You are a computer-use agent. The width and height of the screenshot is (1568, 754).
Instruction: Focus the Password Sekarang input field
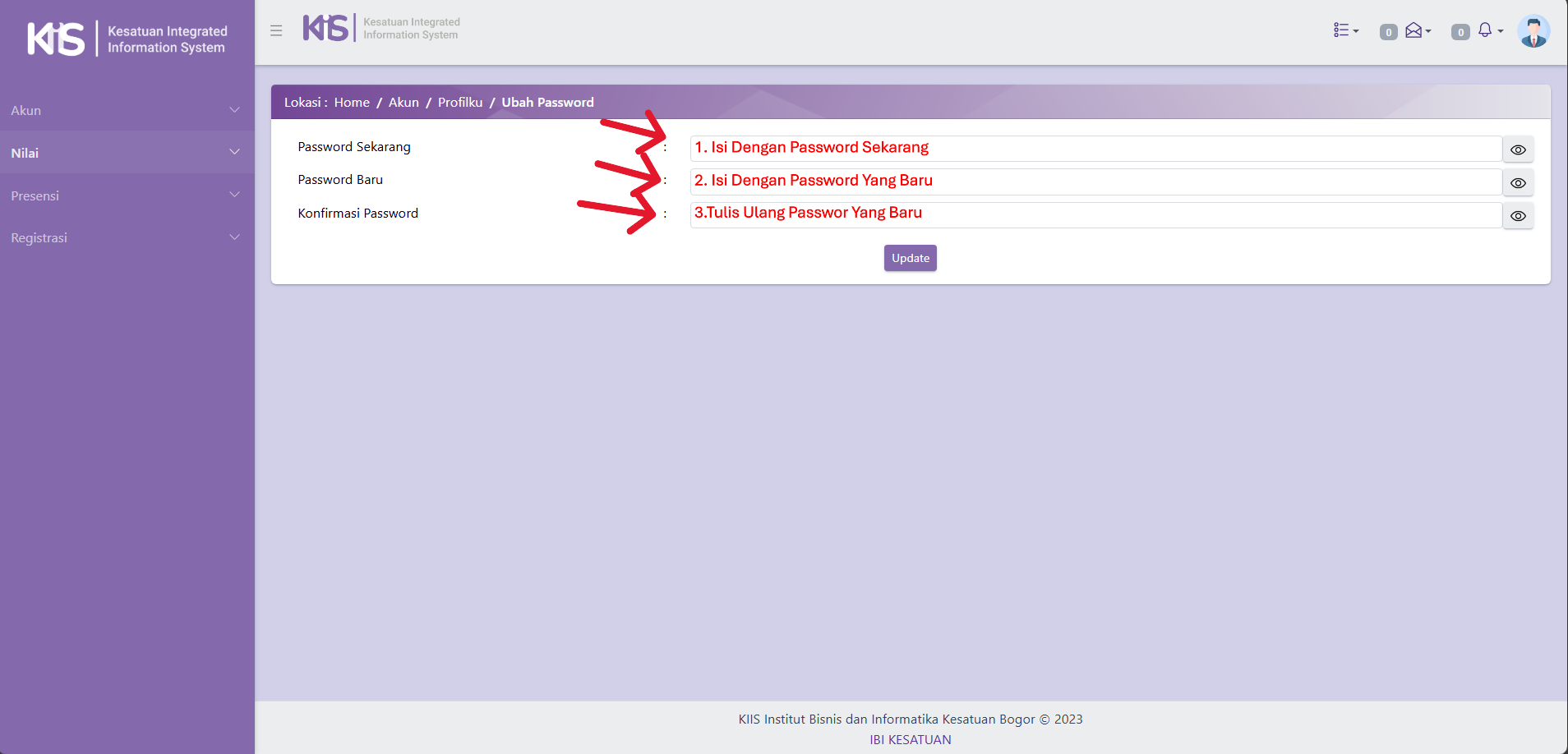[1095, 149]
